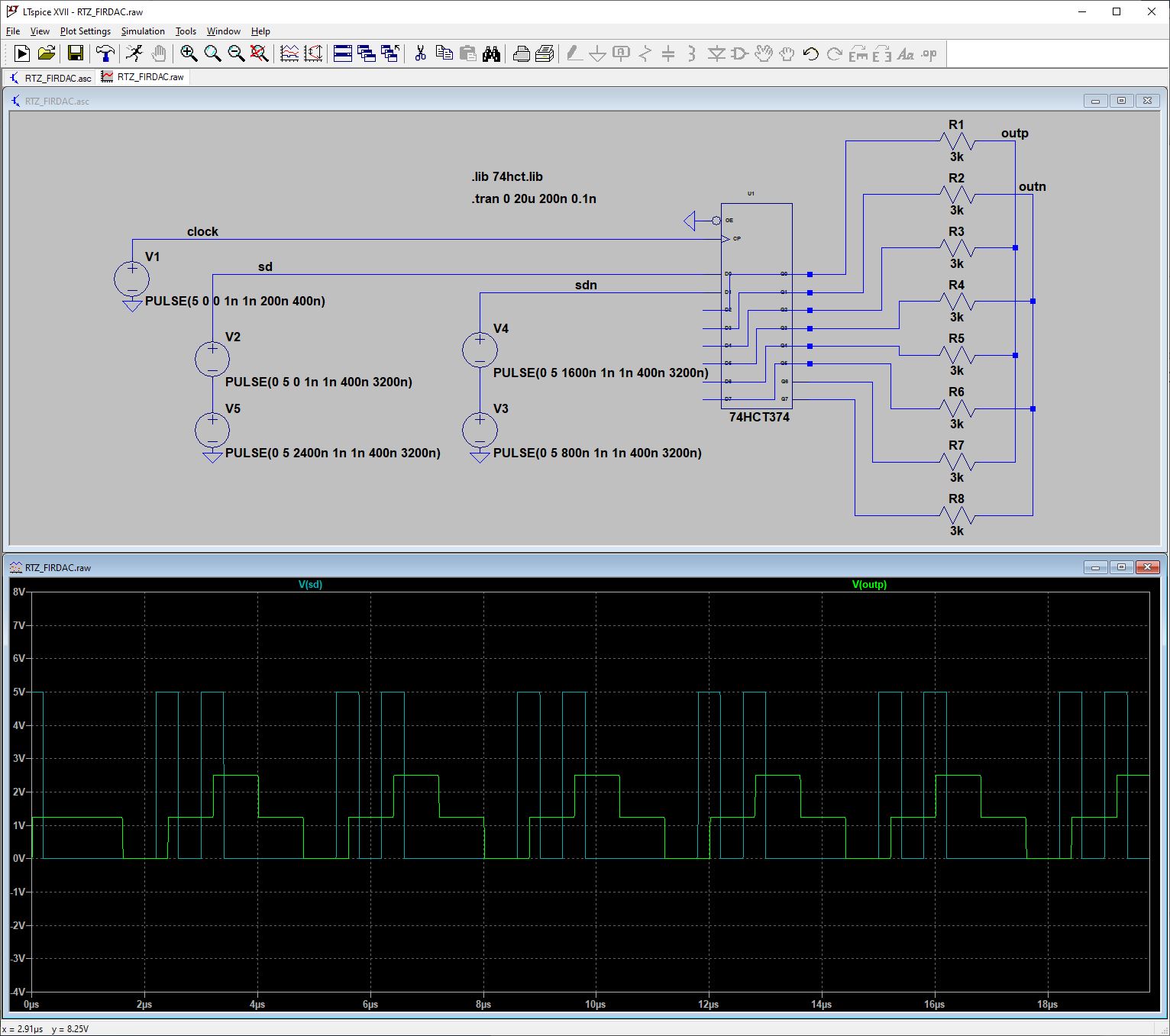This screenshot has width=1170, height=1036.
Task: Click the 8V vertical axis label
Action: pos(19,592)
